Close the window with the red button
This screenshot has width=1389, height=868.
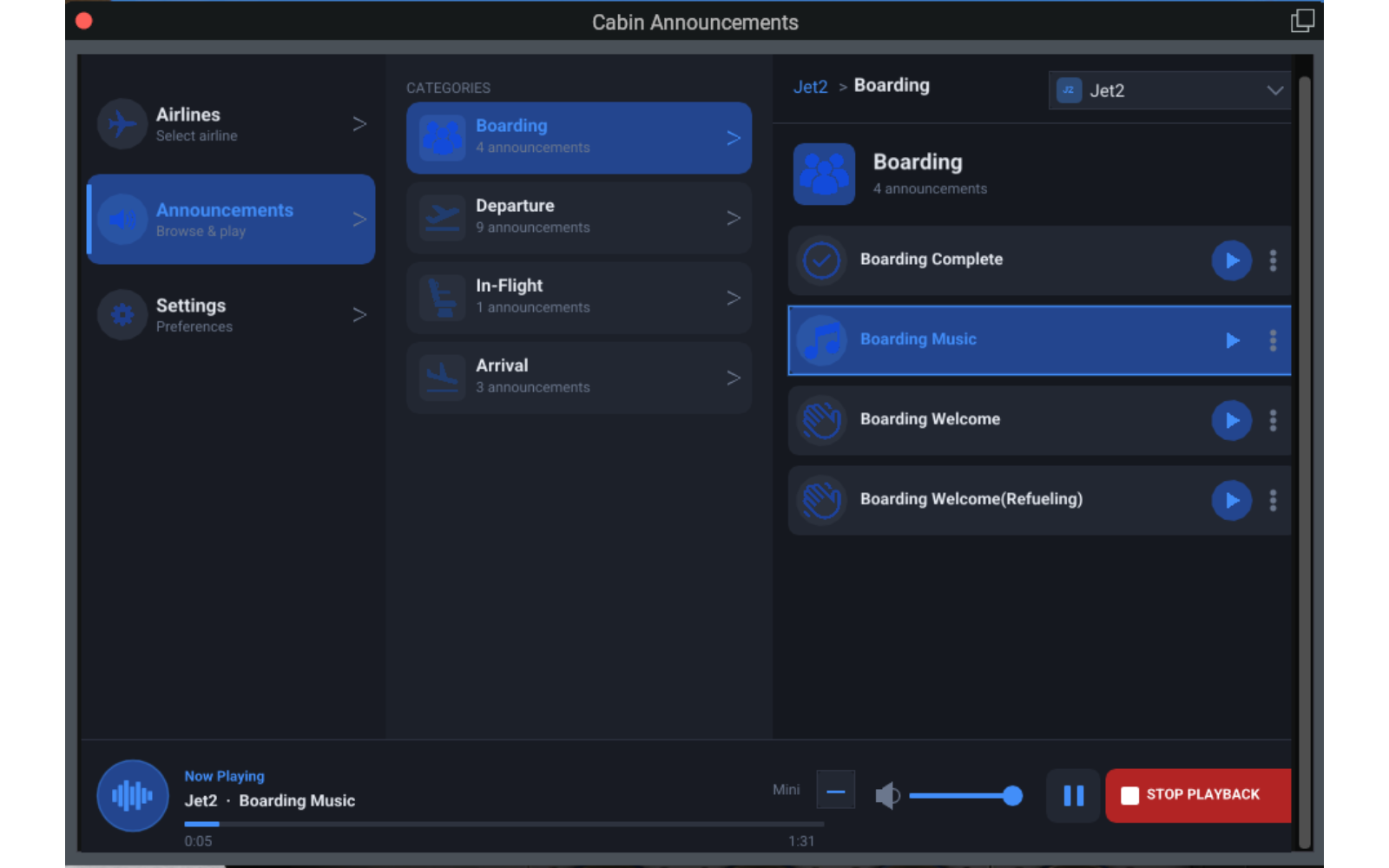[x=84, y=20]
